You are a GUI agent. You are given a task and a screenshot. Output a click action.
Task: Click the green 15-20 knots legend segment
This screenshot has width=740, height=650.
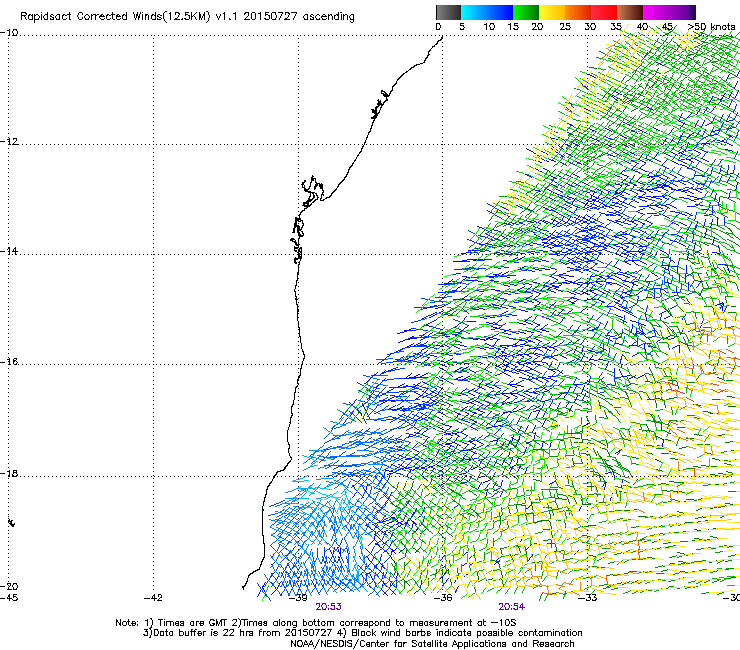click(x=526, y=12)
